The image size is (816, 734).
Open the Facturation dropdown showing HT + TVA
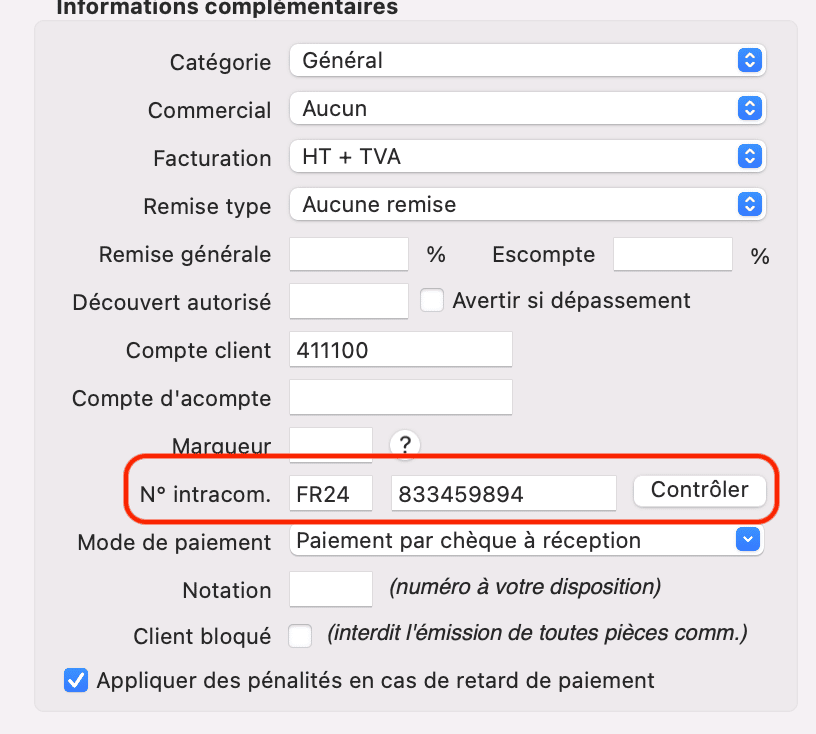pos(527,156)
